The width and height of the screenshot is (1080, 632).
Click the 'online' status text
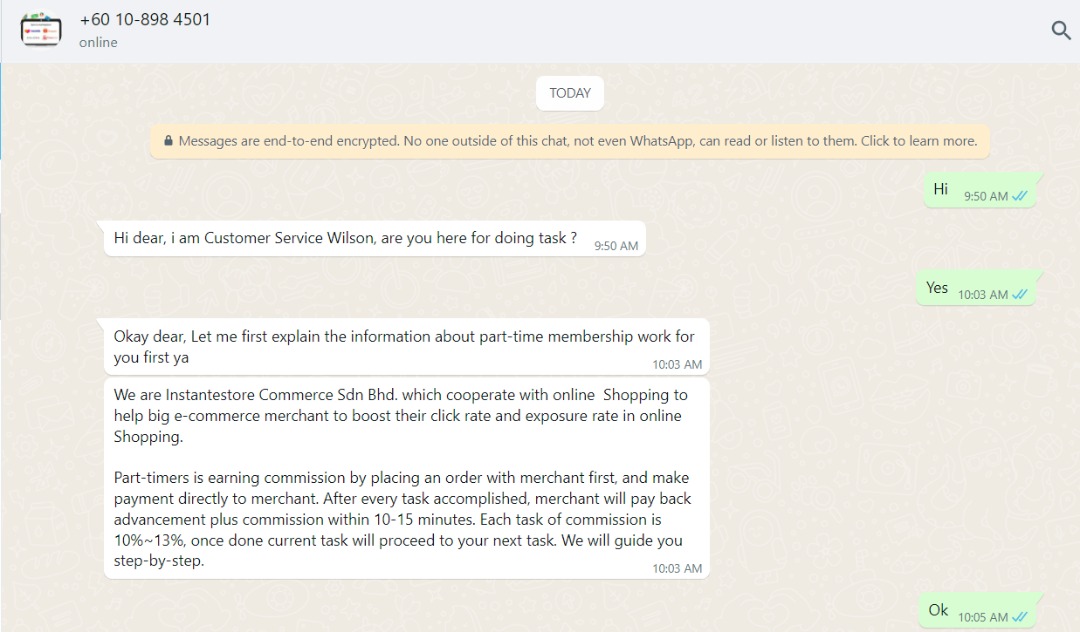[x=98, y=43]
